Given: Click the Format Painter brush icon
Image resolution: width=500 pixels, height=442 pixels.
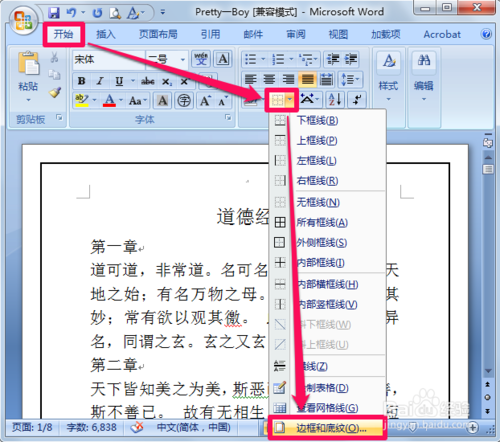Looking at the screenshot, I should pos(55,92).
